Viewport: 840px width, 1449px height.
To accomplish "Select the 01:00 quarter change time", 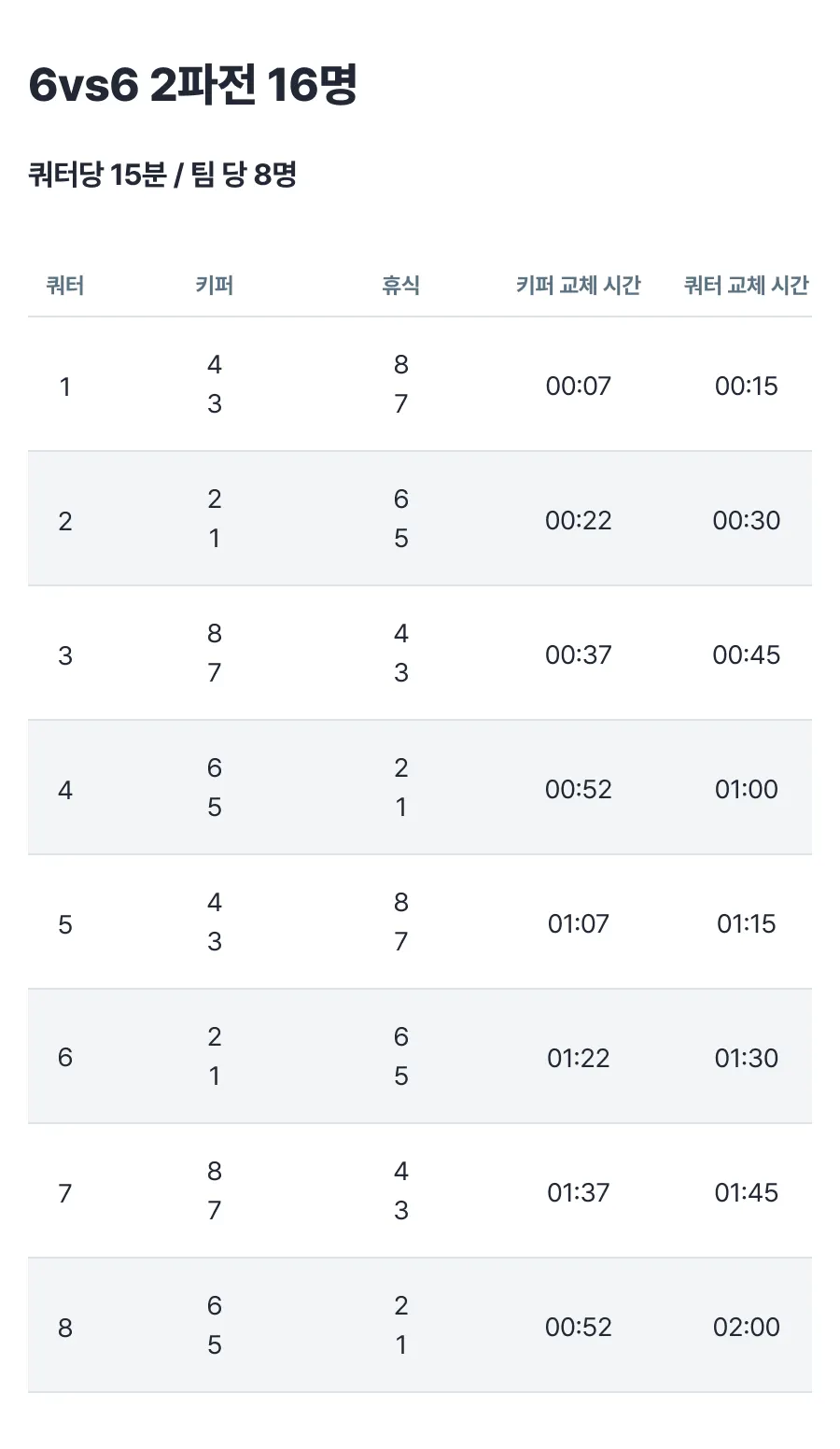I will (747, 789).
